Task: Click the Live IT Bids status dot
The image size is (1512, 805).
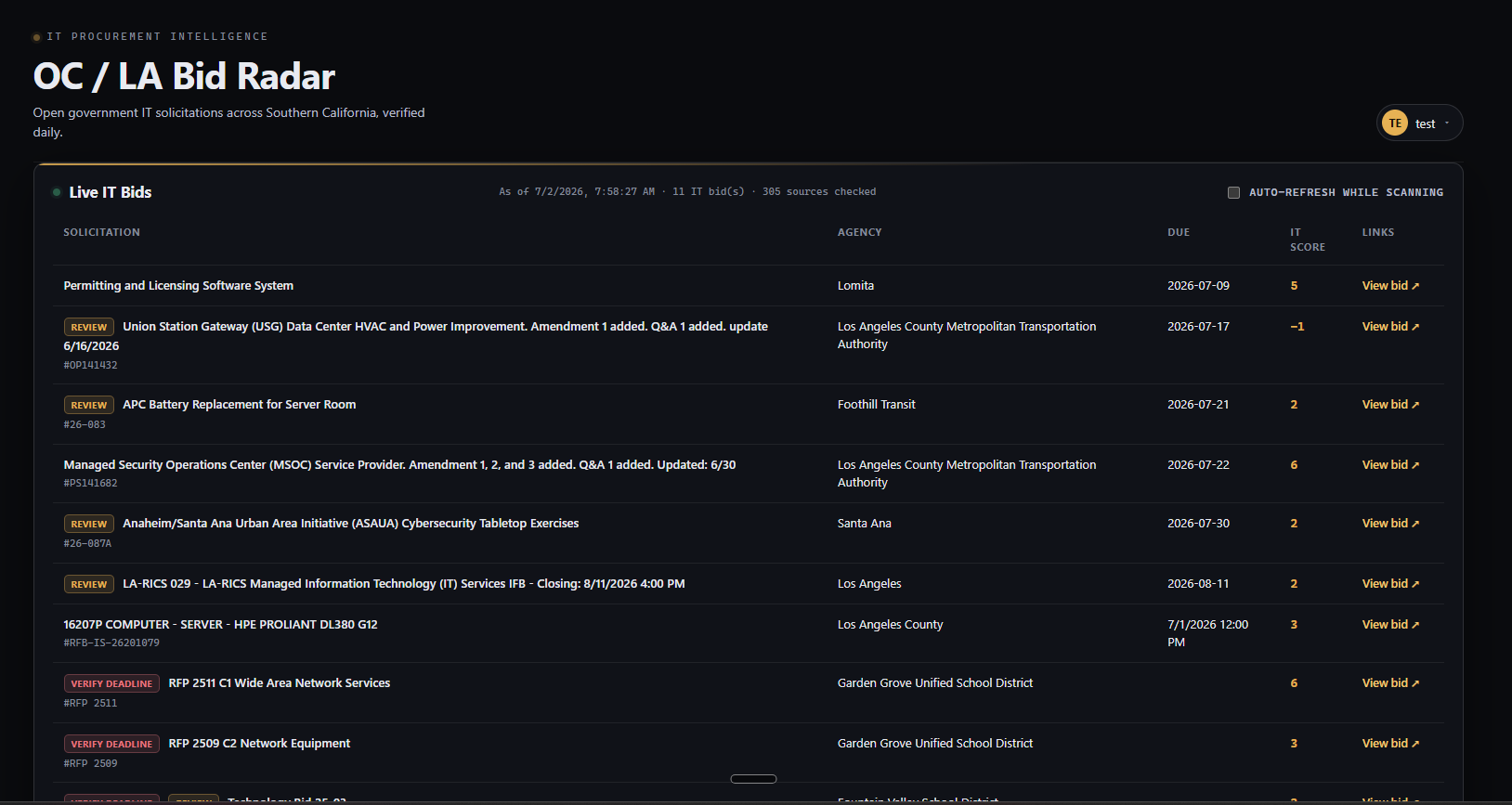Action: coord(57,192)
